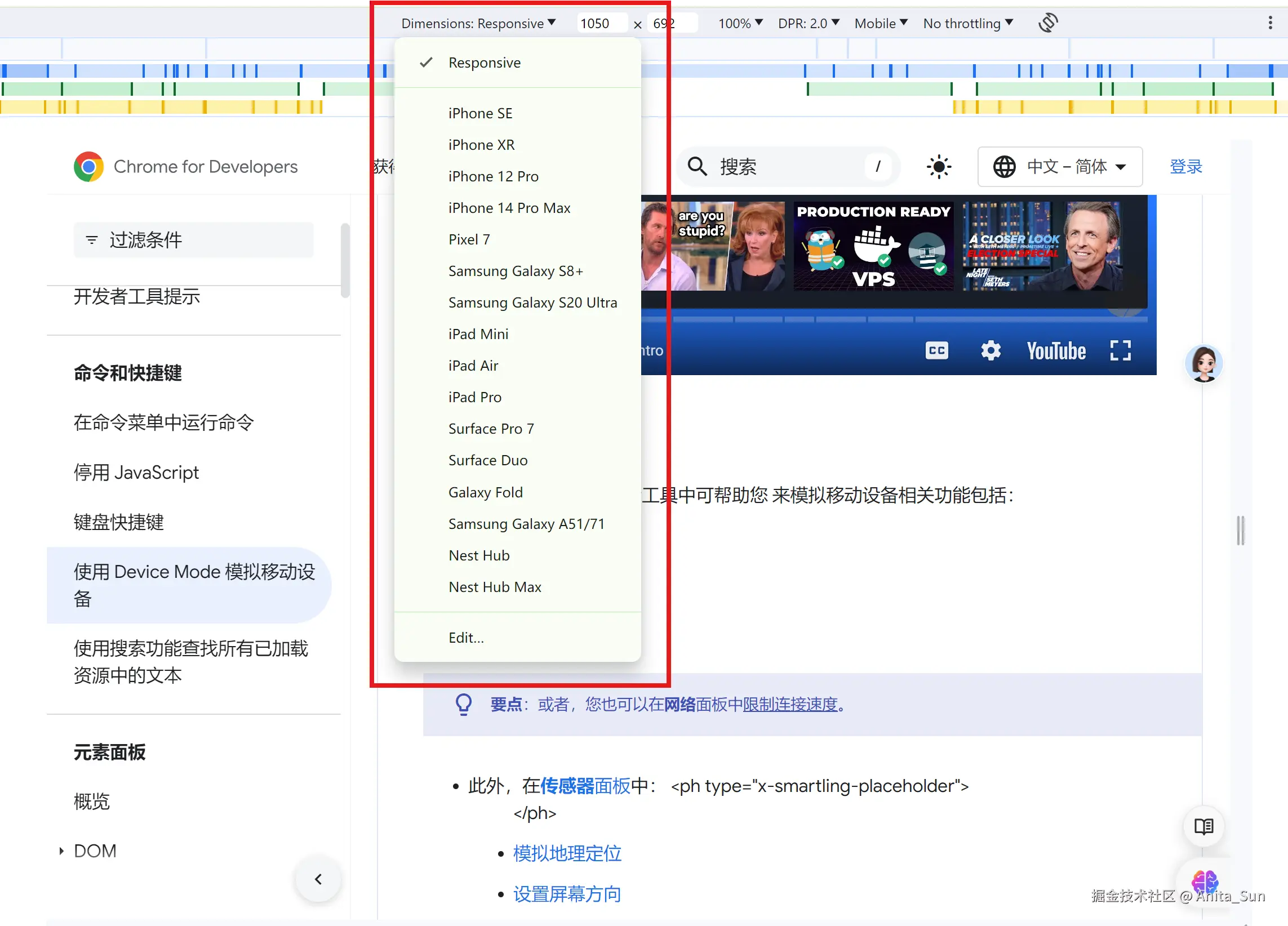Open 使用搜索功能查找所有已加载资源中的文本 item
The height and width of the screenshot is (926, 1288).
pos(191,661)
